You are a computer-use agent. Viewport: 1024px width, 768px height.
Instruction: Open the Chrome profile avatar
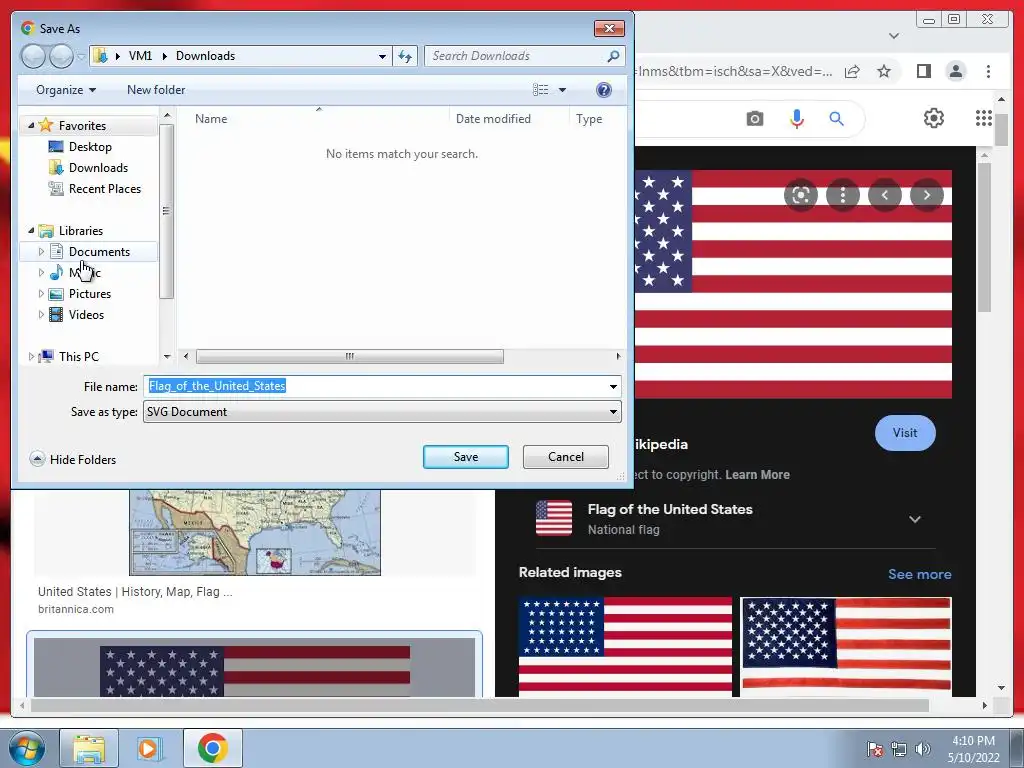(955, 71)
